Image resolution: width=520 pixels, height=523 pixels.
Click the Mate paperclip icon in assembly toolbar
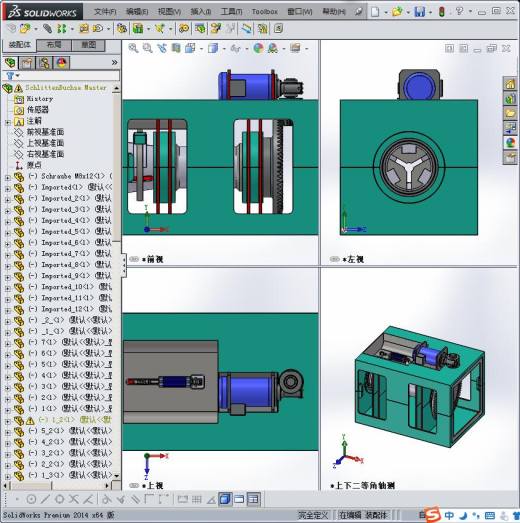[x=47, y=29]
